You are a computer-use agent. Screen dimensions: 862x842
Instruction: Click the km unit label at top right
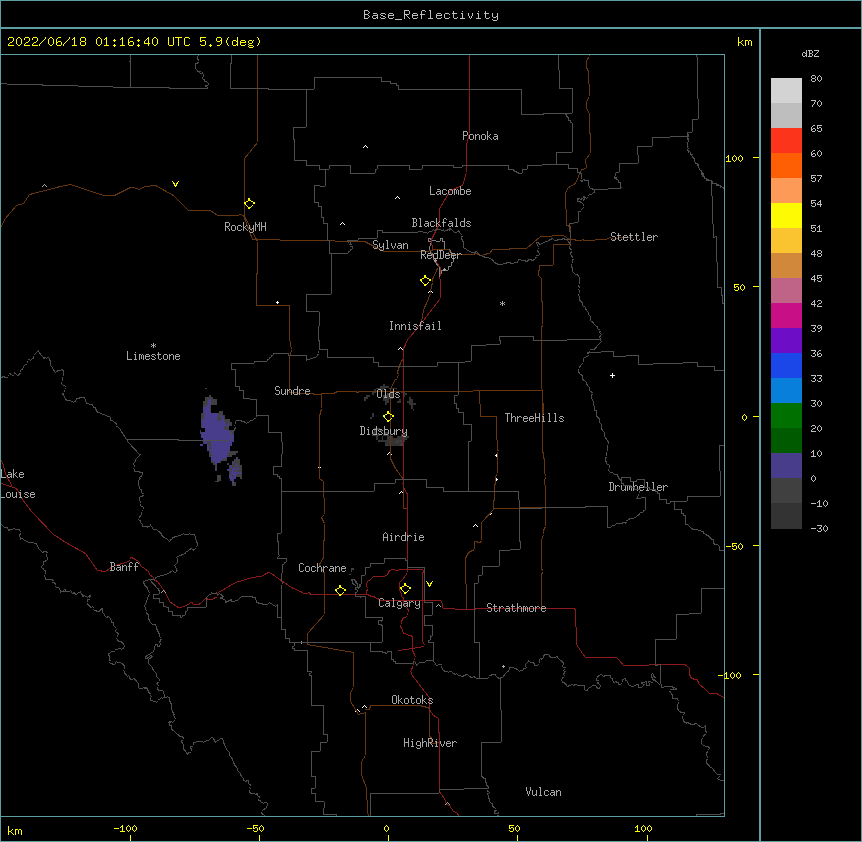tap(744, 42)
